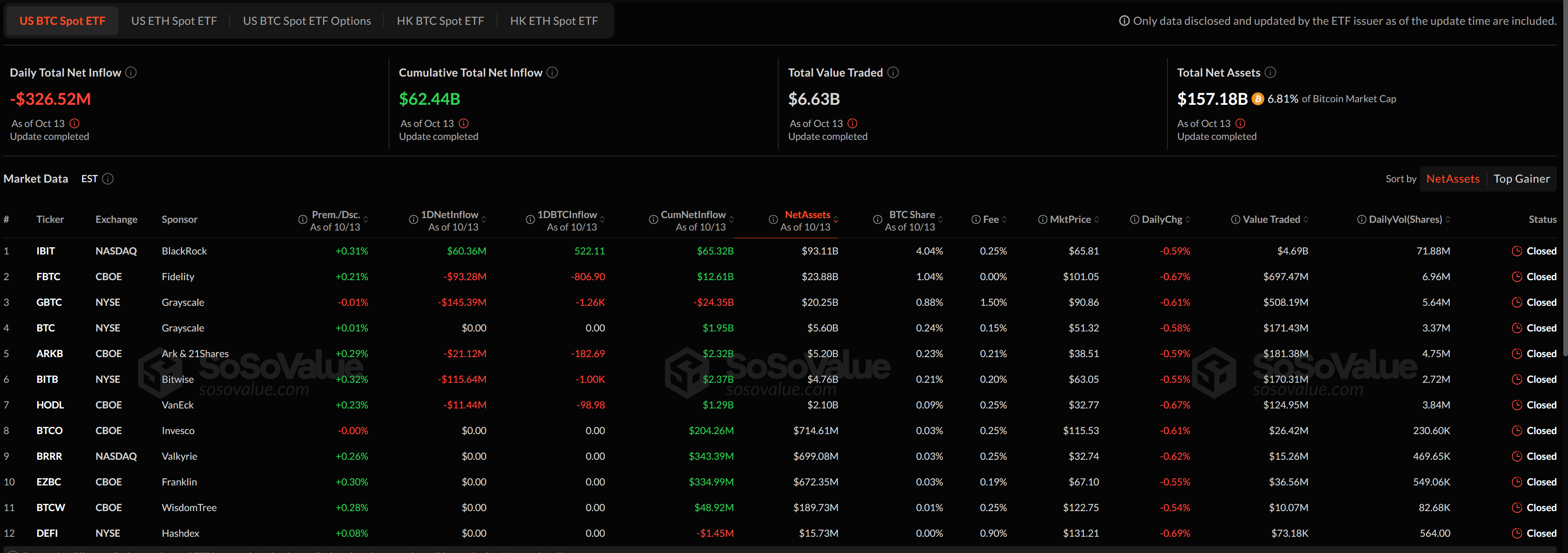
Task: Click the Closed status clock icon on IBIT row
Action: [1517, 251]
